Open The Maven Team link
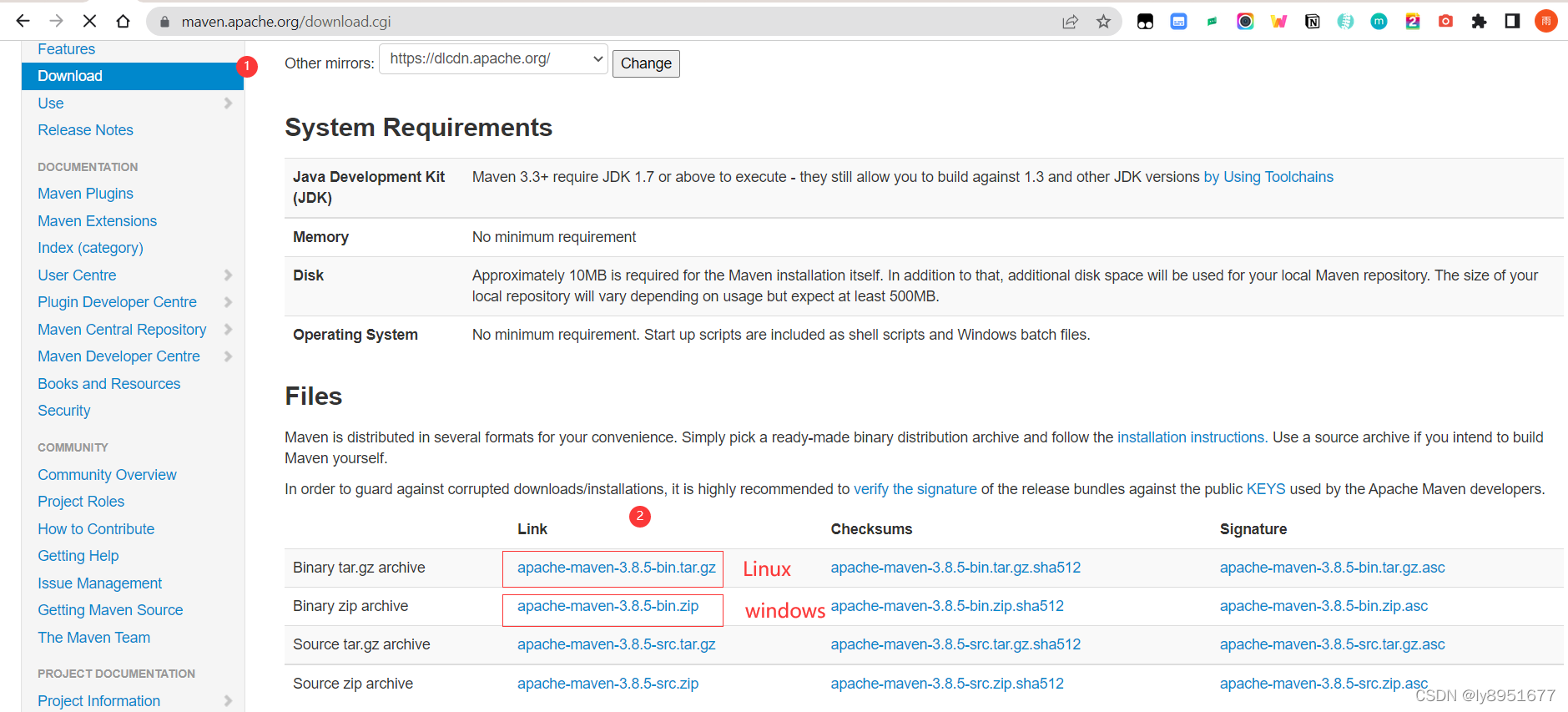The width and height of the screenshot is (1568, 712). (93, 638)
